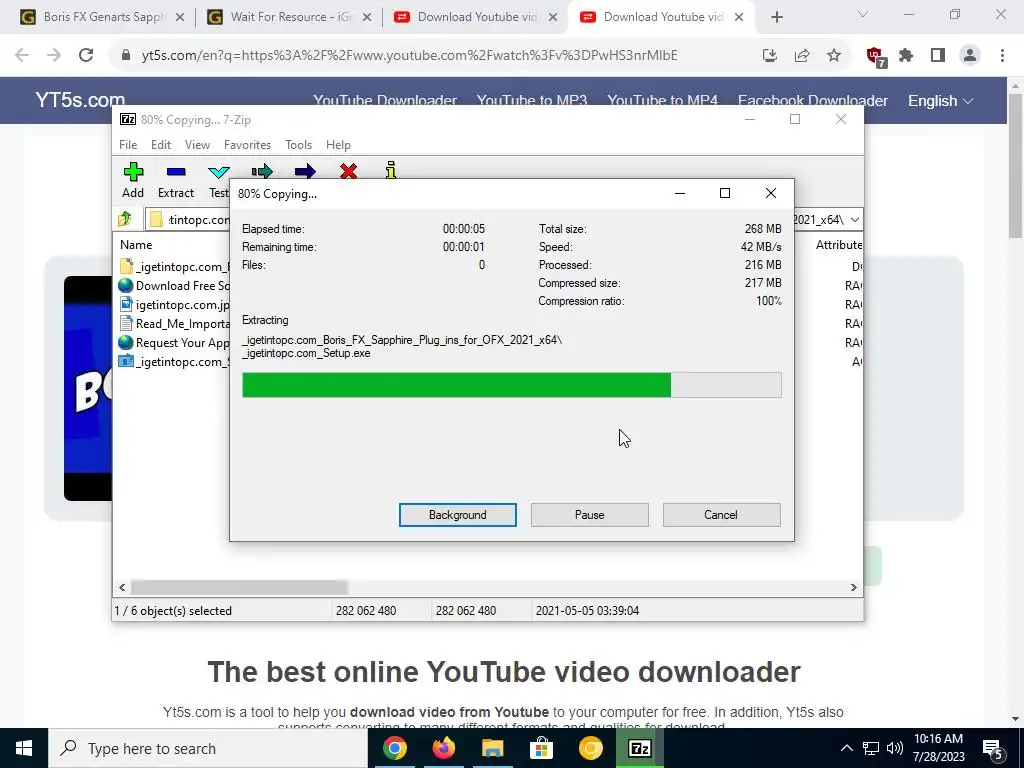Click the Background button in copy dialog

[x=458, y=515]
